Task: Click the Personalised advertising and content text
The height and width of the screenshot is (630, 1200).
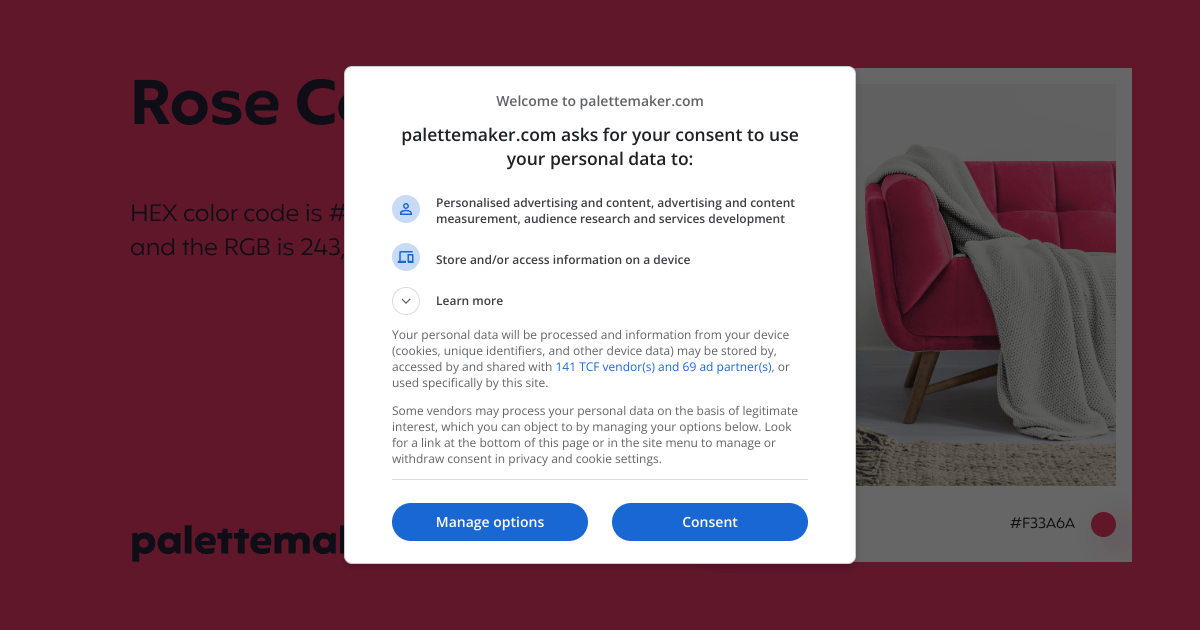Action: click(616, 211)
